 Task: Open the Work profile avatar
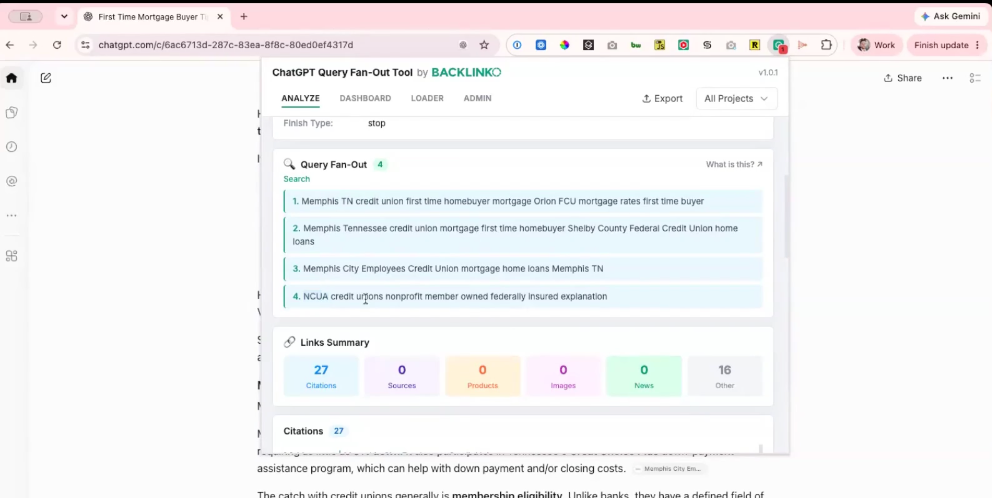876,45
